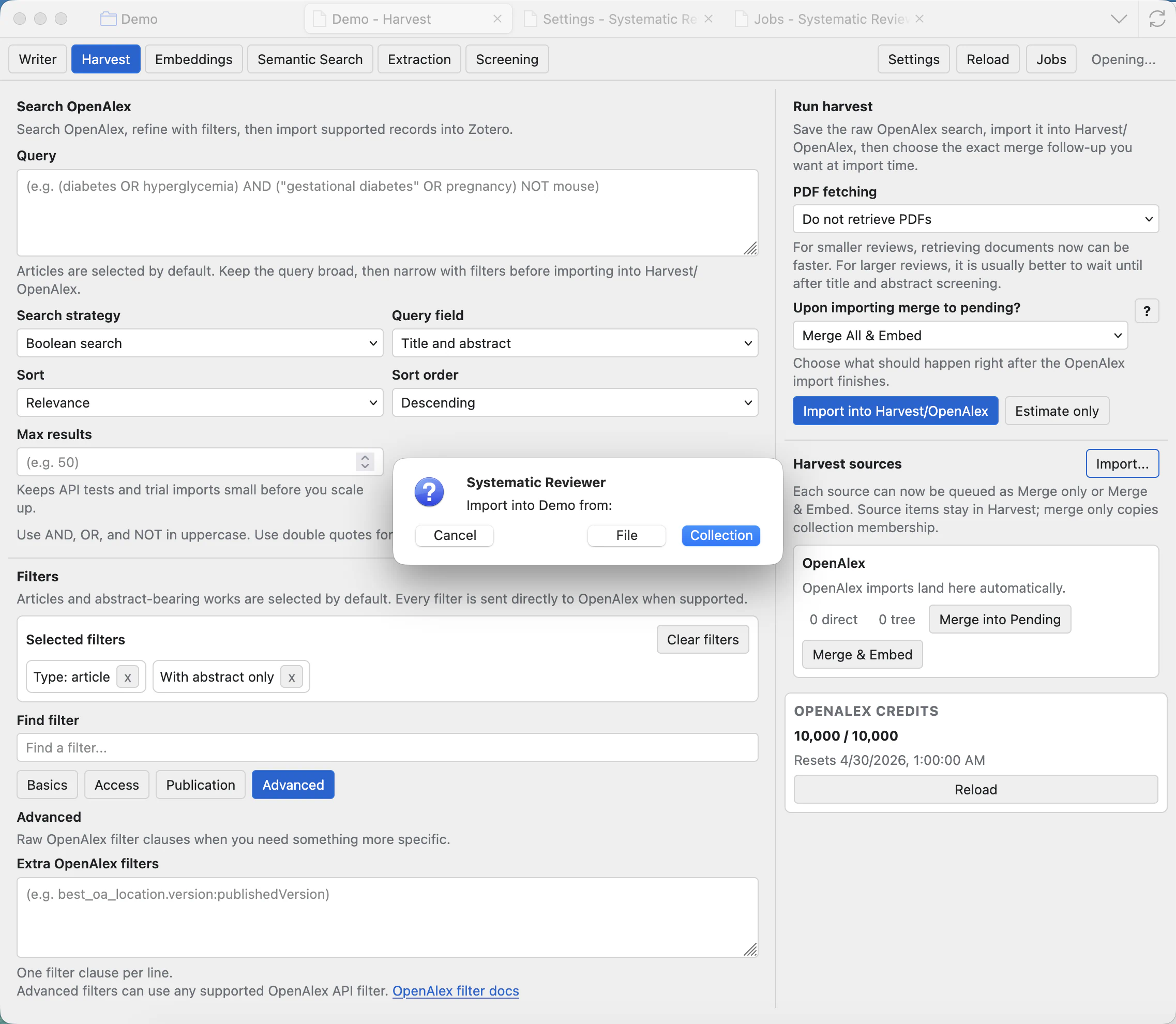Open the Sort order dropdown
This screenshot has width=1176, height=1024.
[x=575, y=403]
